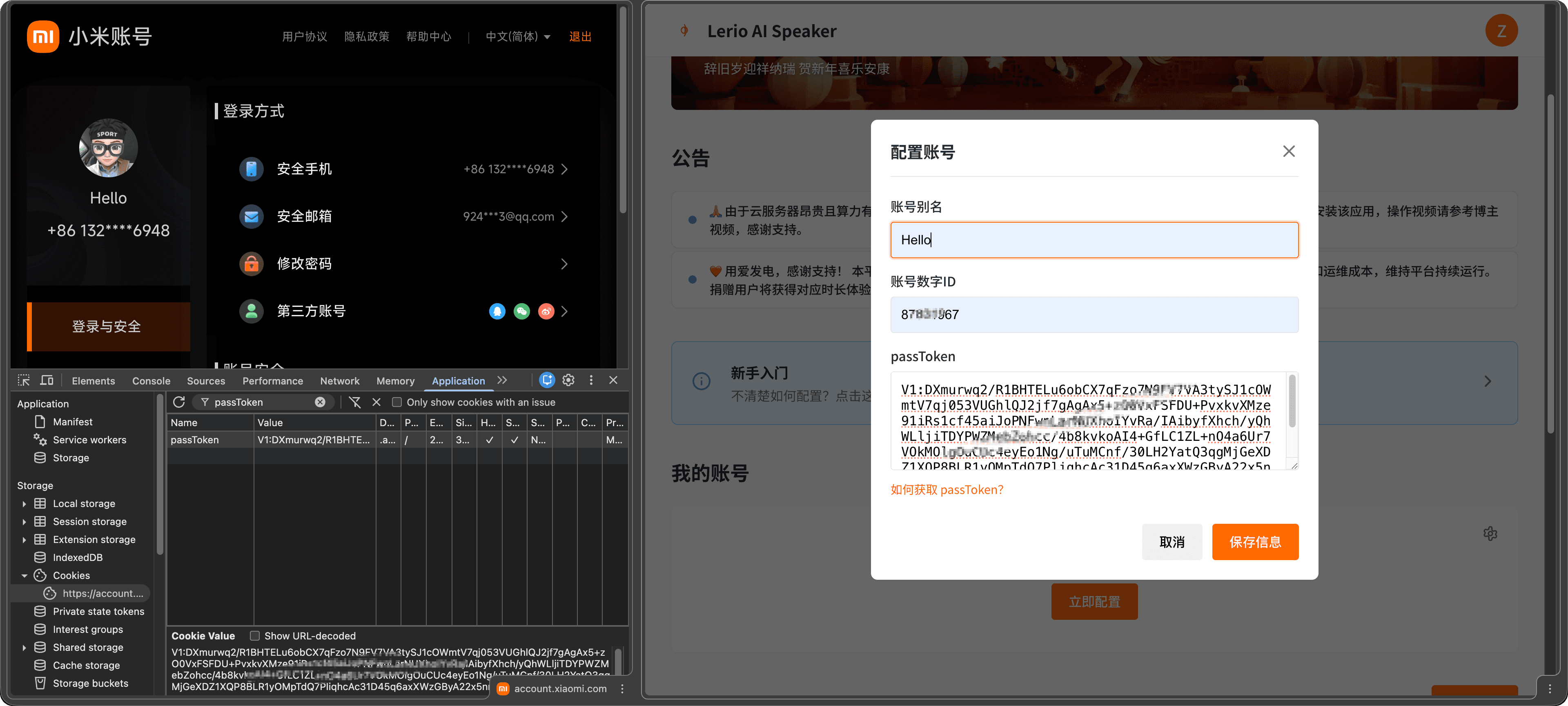Click the WeChat icon under 第三方账号
This screenshot has width=1568, height=706.
pos(522,311)
